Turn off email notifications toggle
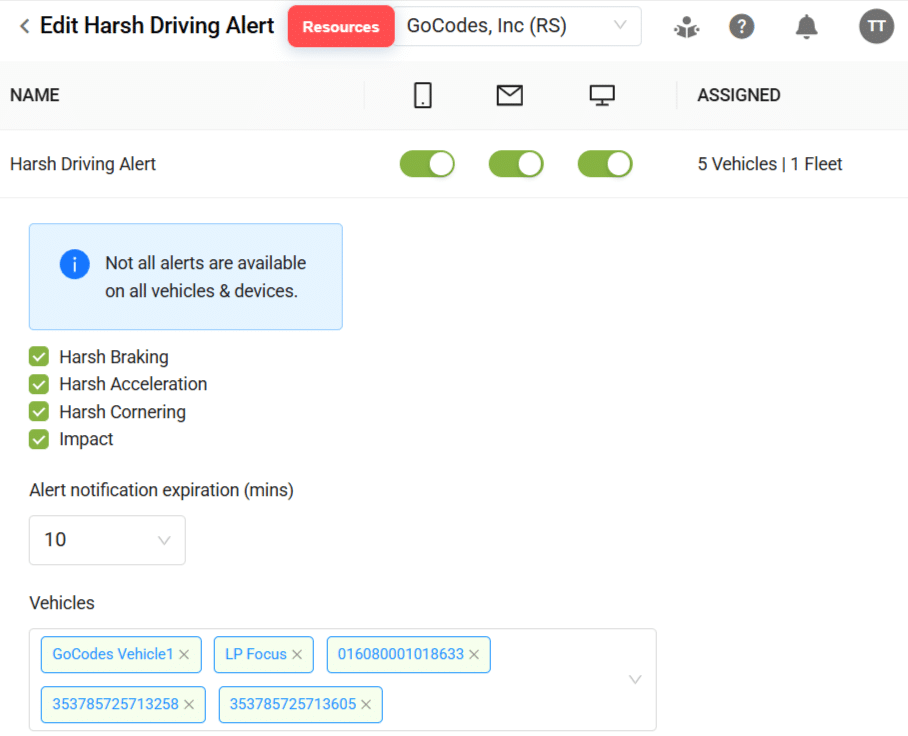The image size is (908, 736). [516, 163]
